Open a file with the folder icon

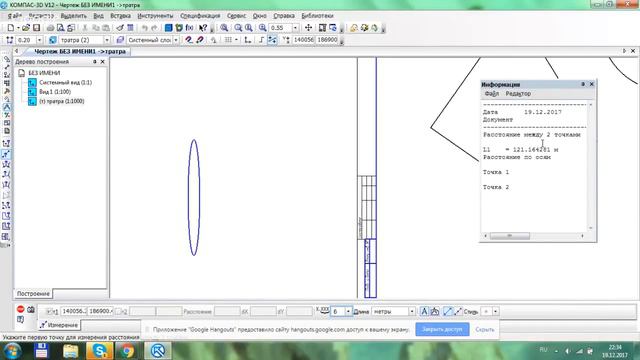[x=26, y=28]
